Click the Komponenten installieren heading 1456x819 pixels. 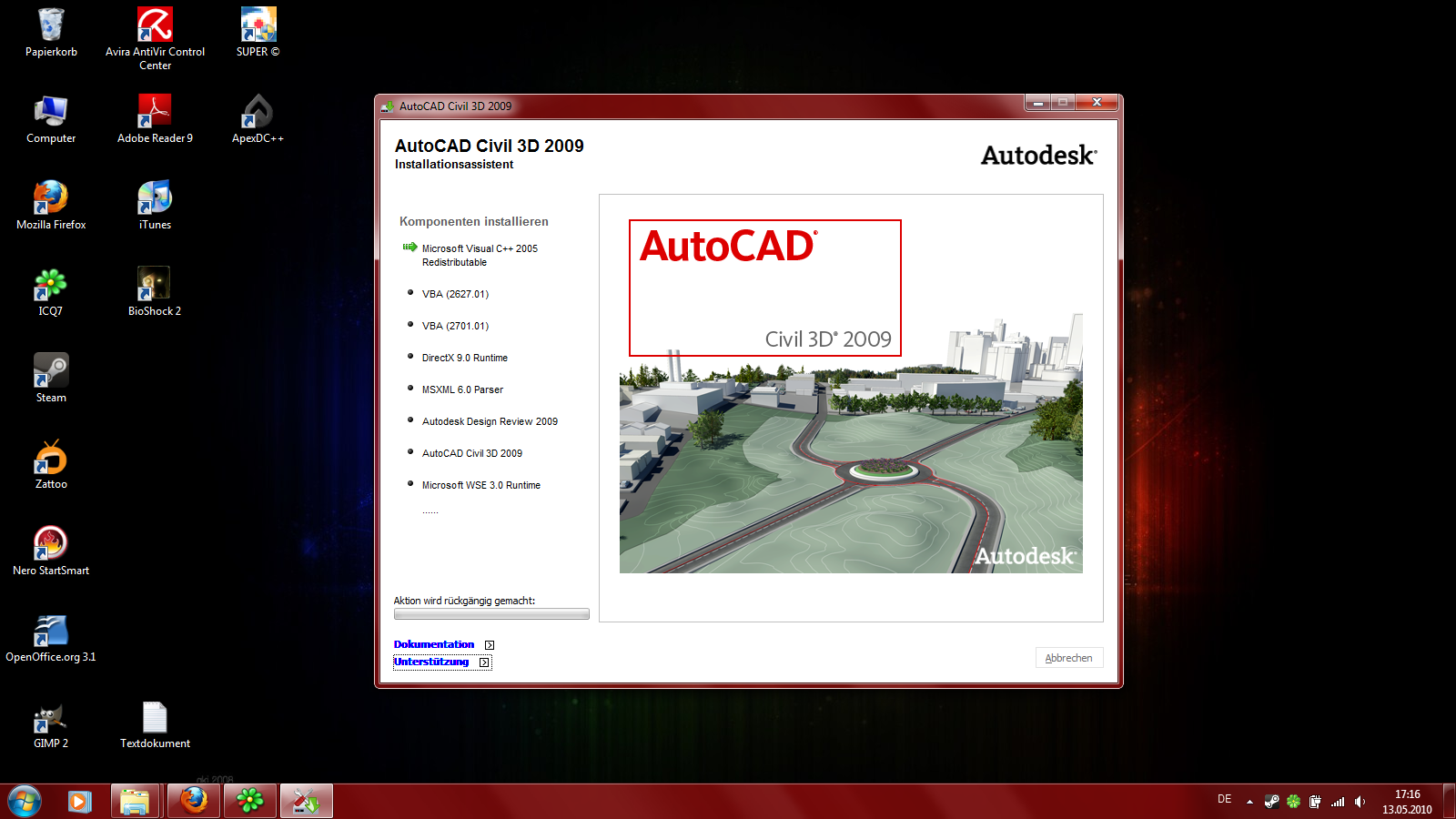pyautogui.click(x=474, y=221)
